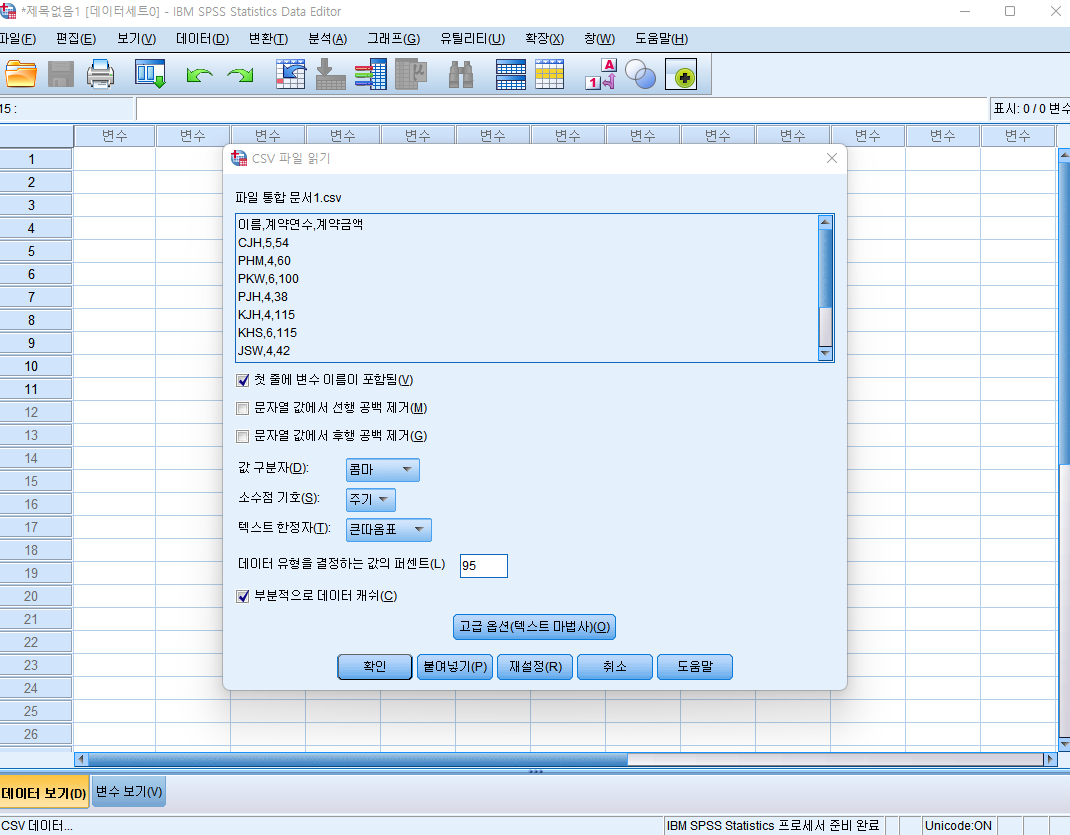
Task: Switch to the 변수 보기(V) tab
Action: (x=129, y=791)
